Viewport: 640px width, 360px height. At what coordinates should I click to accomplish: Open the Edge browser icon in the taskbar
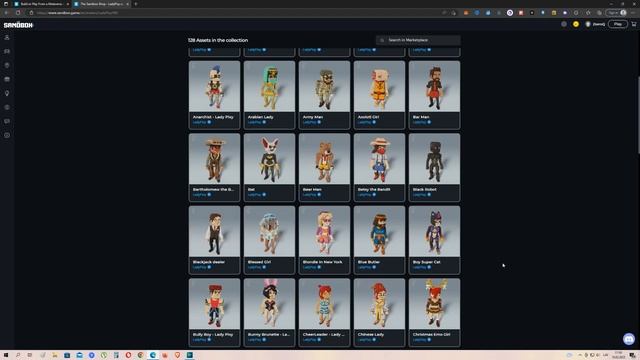click(153, 355)
